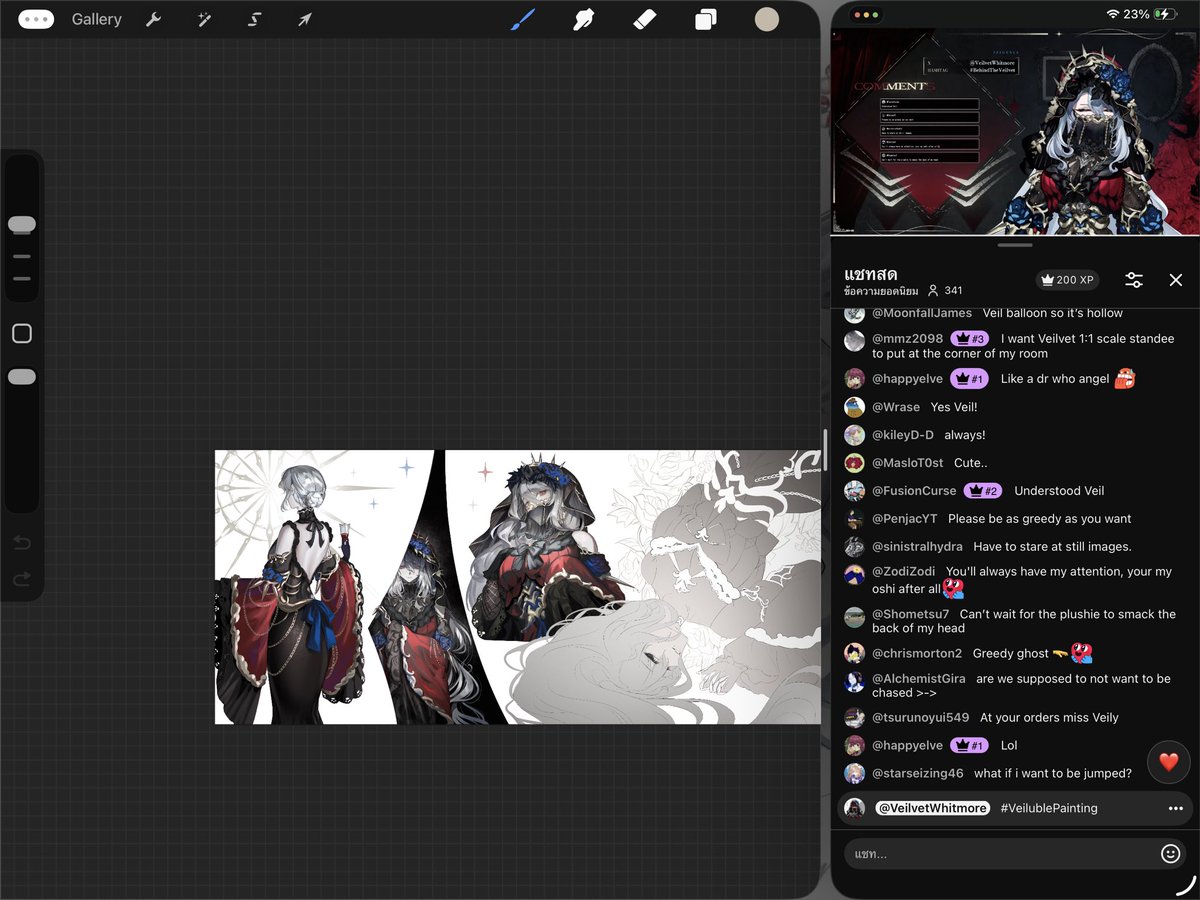Redo the stroke in Procreate
Viewport: 1200px width, 900px height.
click(x=22, y=580)
